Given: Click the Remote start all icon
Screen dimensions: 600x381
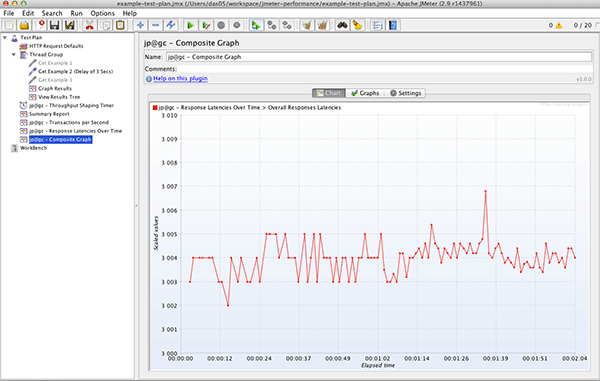Looking at the screenshot, I should pos(256,25).
